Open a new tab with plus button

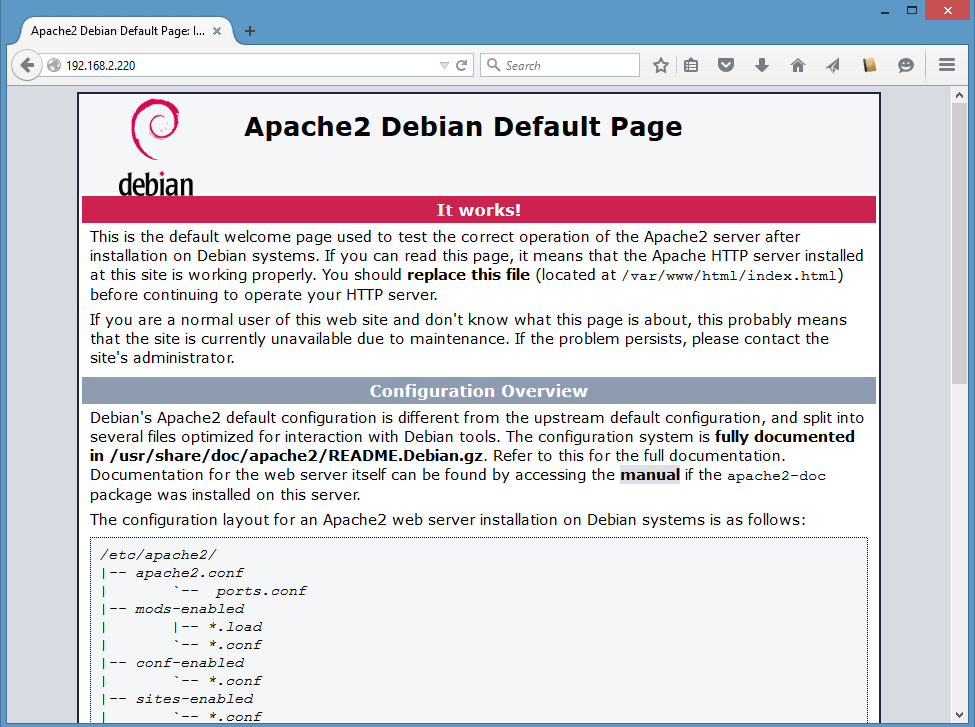coord(250,30)
